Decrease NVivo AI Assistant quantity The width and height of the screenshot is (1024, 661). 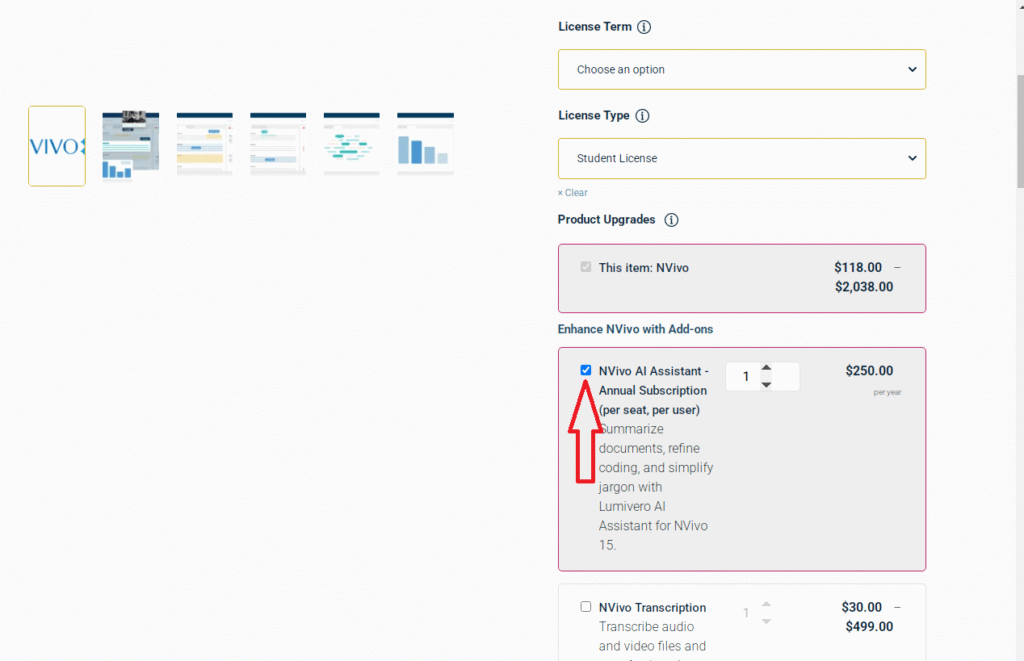(x=767, y=385)
